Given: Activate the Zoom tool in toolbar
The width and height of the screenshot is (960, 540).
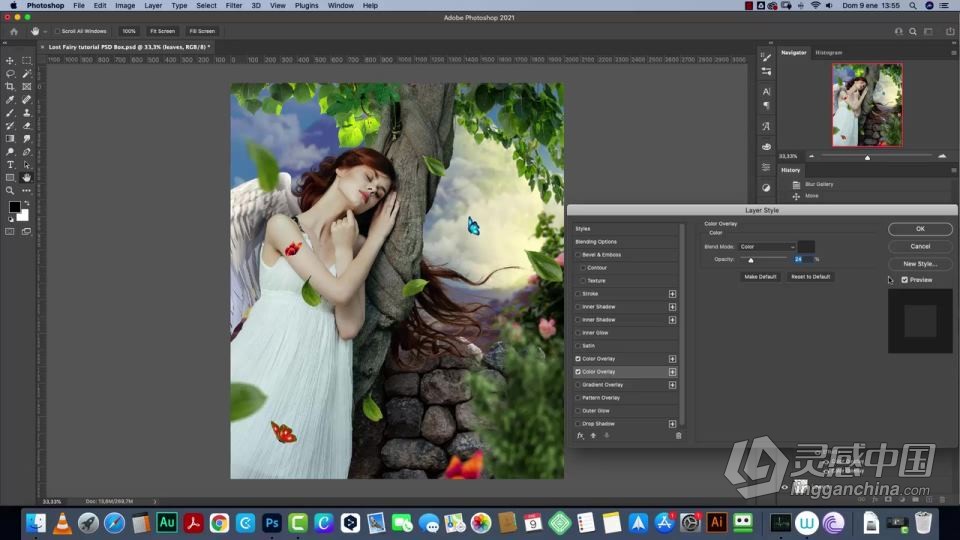Looking at the screenshot, I should [11, 190].
